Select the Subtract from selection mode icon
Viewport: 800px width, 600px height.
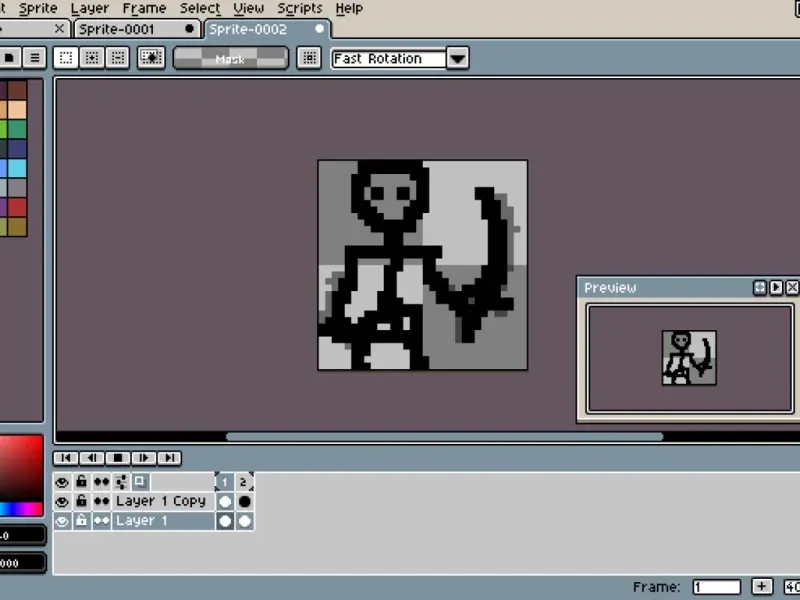[118, 58]
